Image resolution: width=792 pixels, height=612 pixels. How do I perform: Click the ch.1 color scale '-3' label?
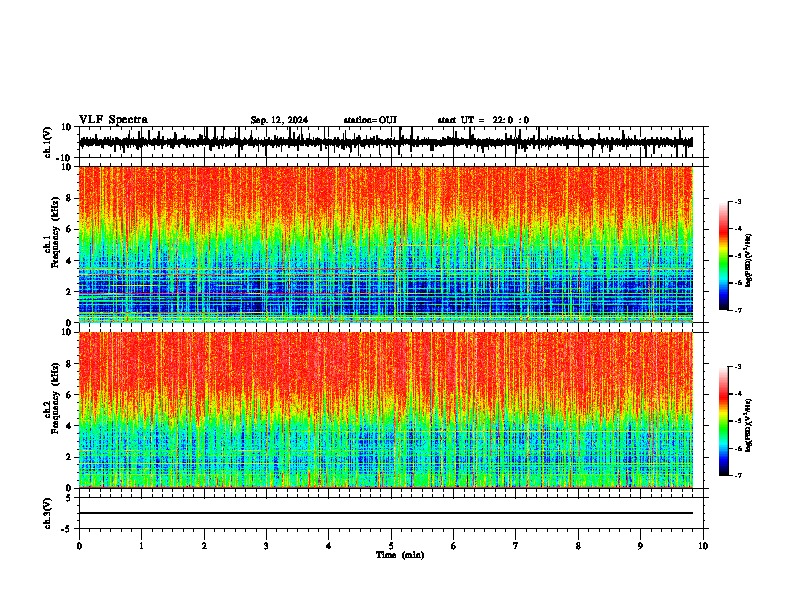click(738, 202)
